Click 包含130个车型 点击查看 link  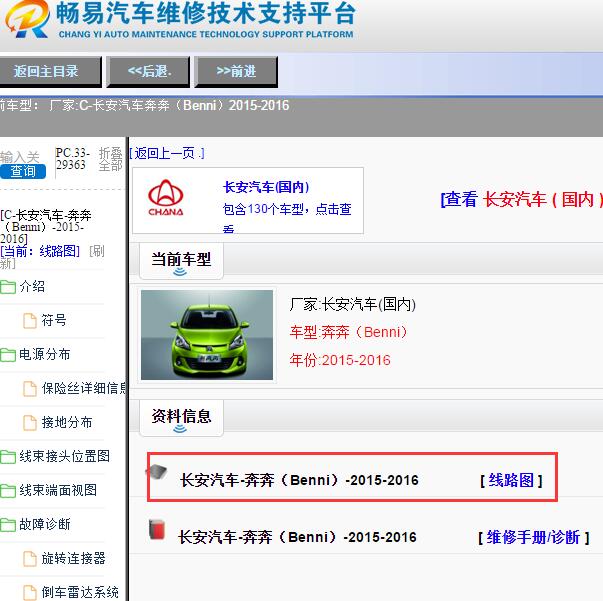(287, 217)
